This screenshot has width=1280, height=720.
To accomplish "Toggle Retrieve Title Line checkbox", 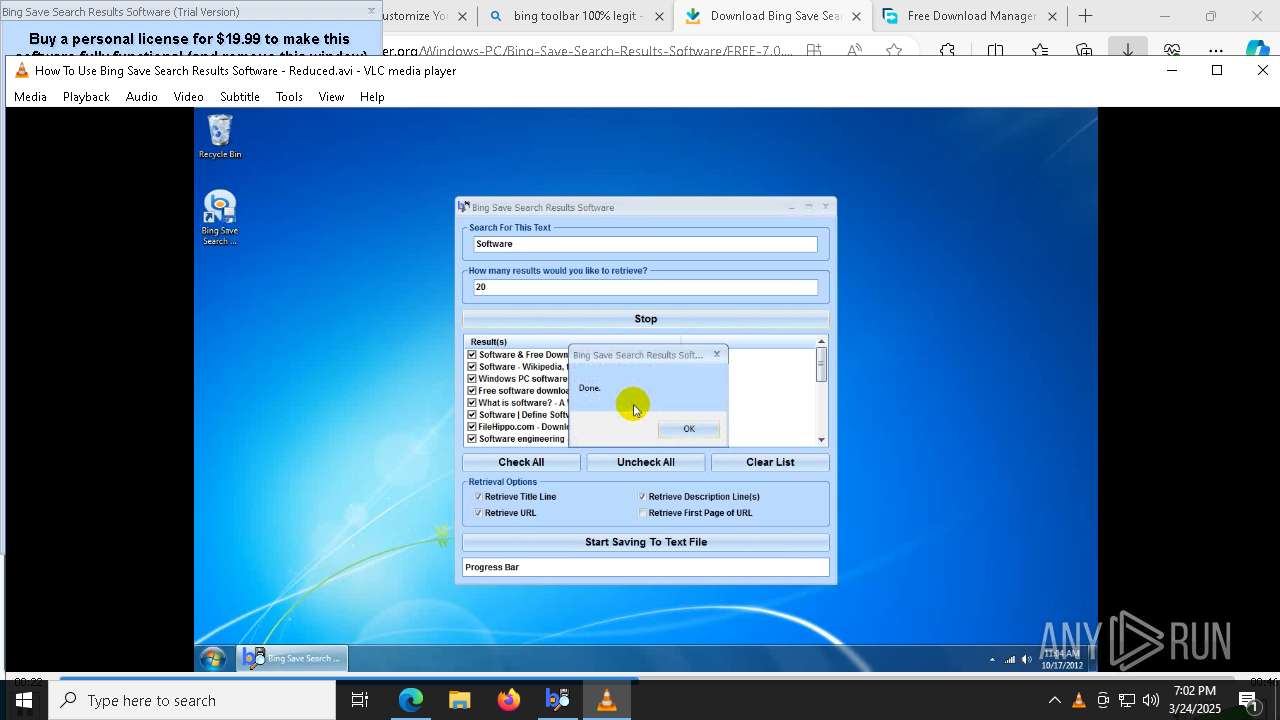I will [478, 497].
